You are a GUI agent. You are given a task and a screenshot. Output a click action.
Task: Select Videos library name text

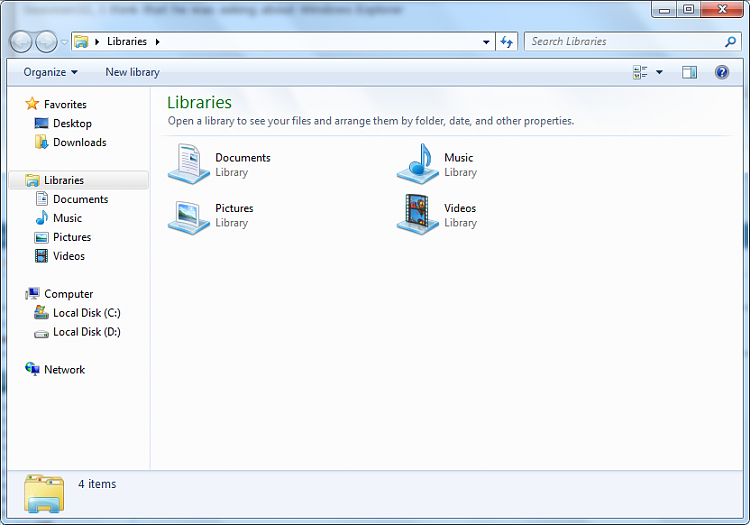point(460,208)
